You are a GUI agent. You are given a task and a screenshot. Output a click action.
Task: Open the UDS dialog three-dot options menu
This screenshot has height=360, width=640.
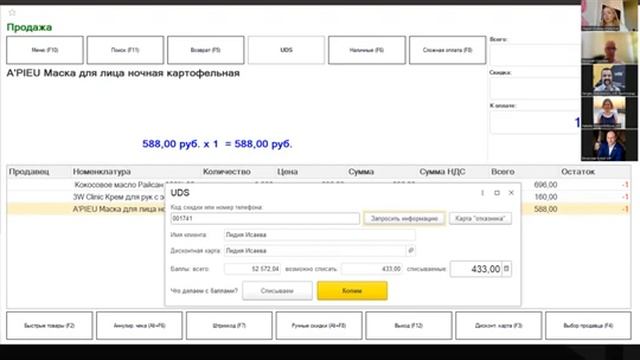coord(482,193)
